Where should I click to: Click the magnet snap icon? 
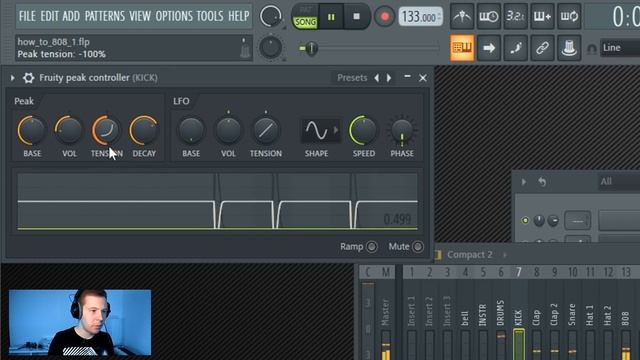(x=591, y=49)
